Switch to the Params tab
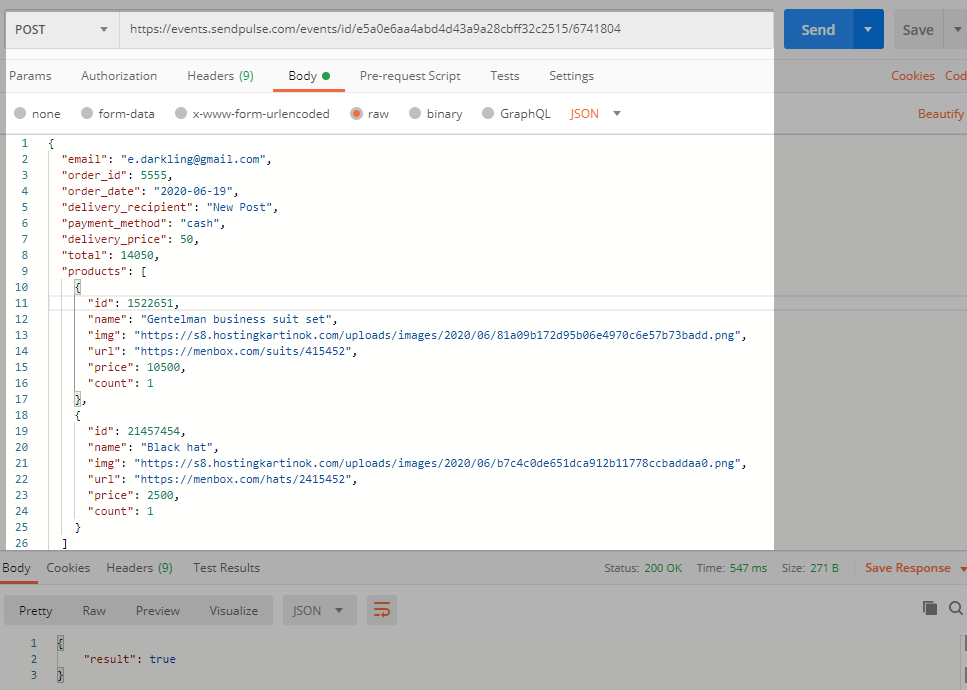Image resolution: width=967 pixels, height=690 pixels. pos(30,76)
